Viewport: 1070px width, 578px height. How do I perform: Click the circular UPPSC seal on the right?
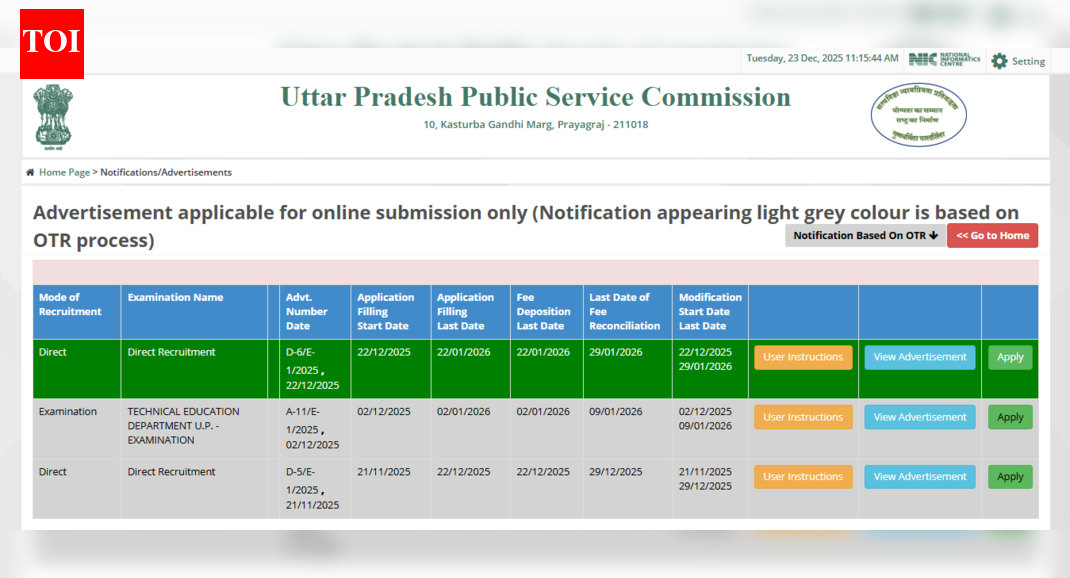point(918,114)
